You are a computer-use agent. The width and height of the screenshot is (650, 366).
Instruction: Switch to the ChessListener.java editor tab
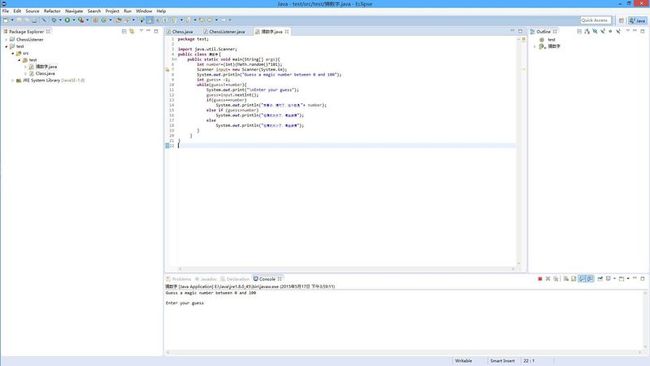[x=226, y=32]
